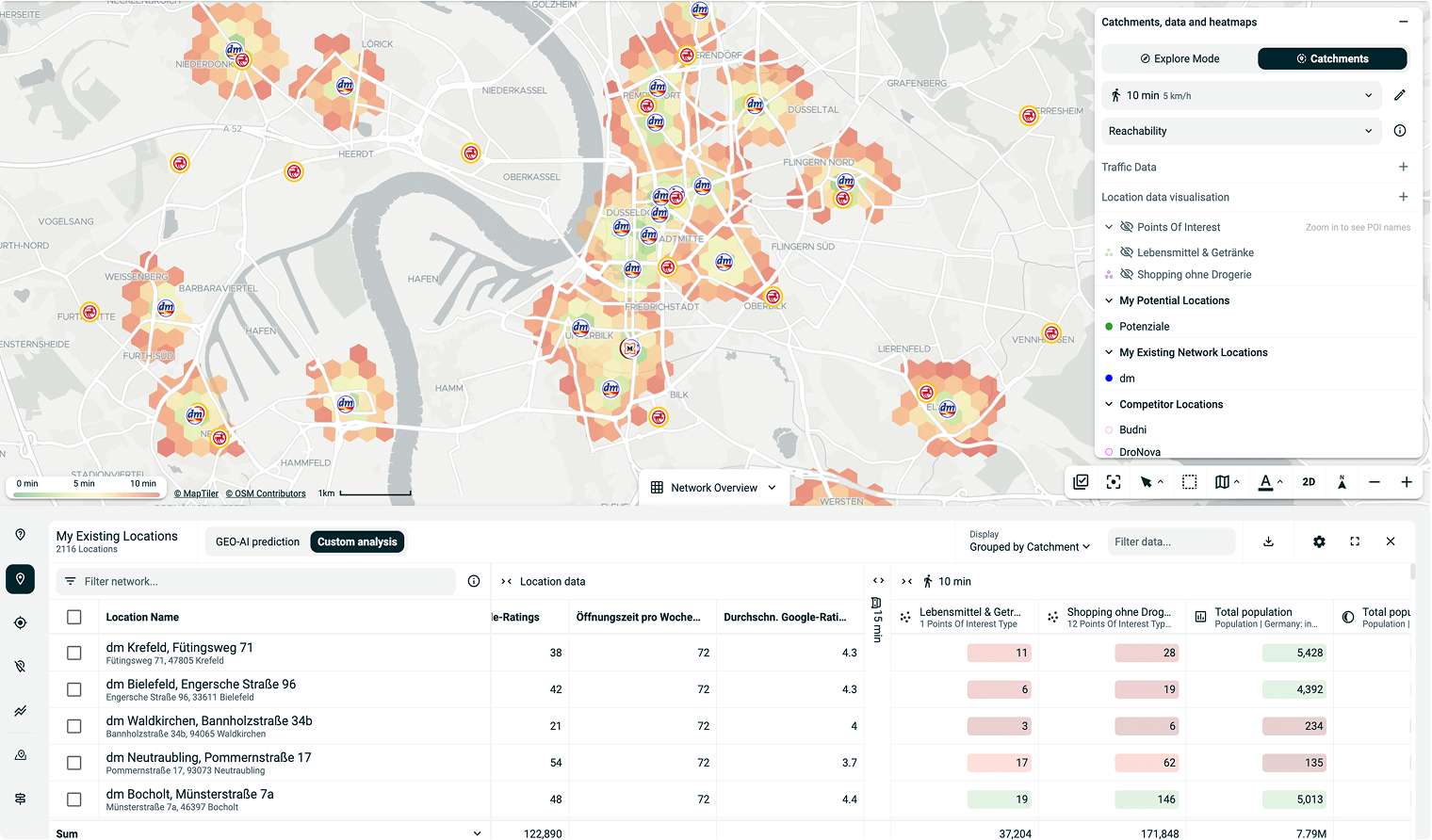1432x840 pixels.
Task: Minimize the Catchments, data and heatmaps panel
Action: pyautogui.click(x=1403, y=22)
